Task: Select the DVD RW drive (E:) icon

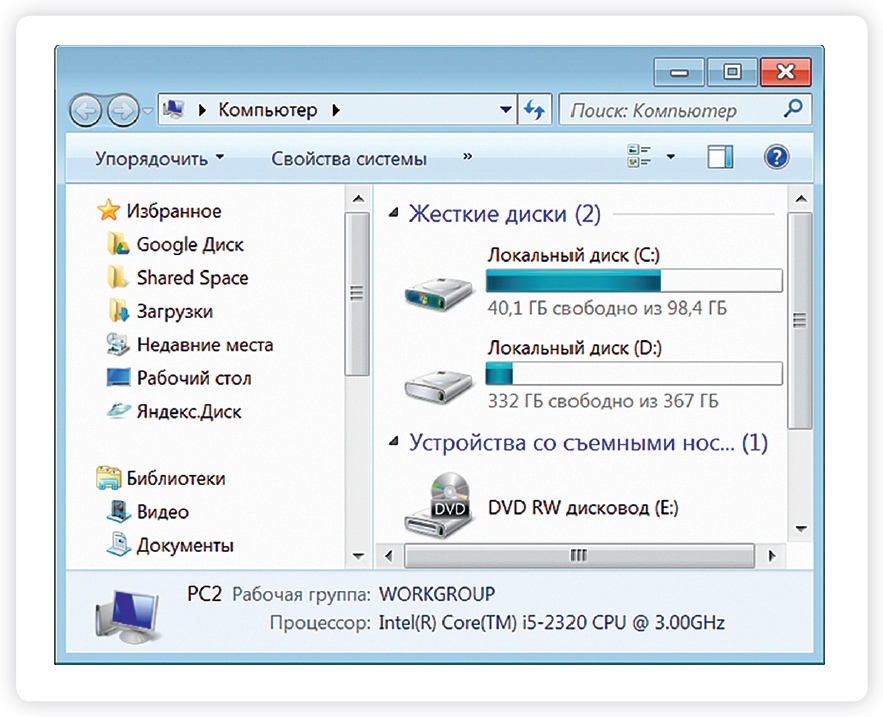Action: 438,505
